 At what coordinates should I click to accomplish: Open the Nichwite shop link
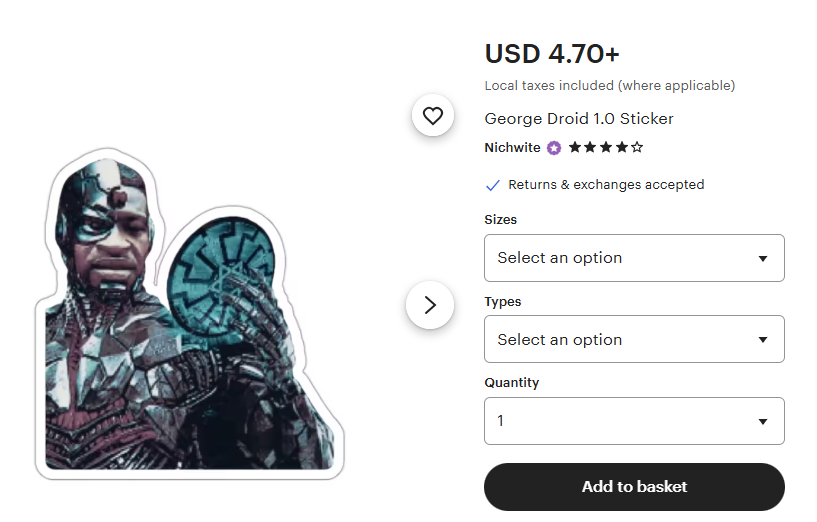[512, 148]
